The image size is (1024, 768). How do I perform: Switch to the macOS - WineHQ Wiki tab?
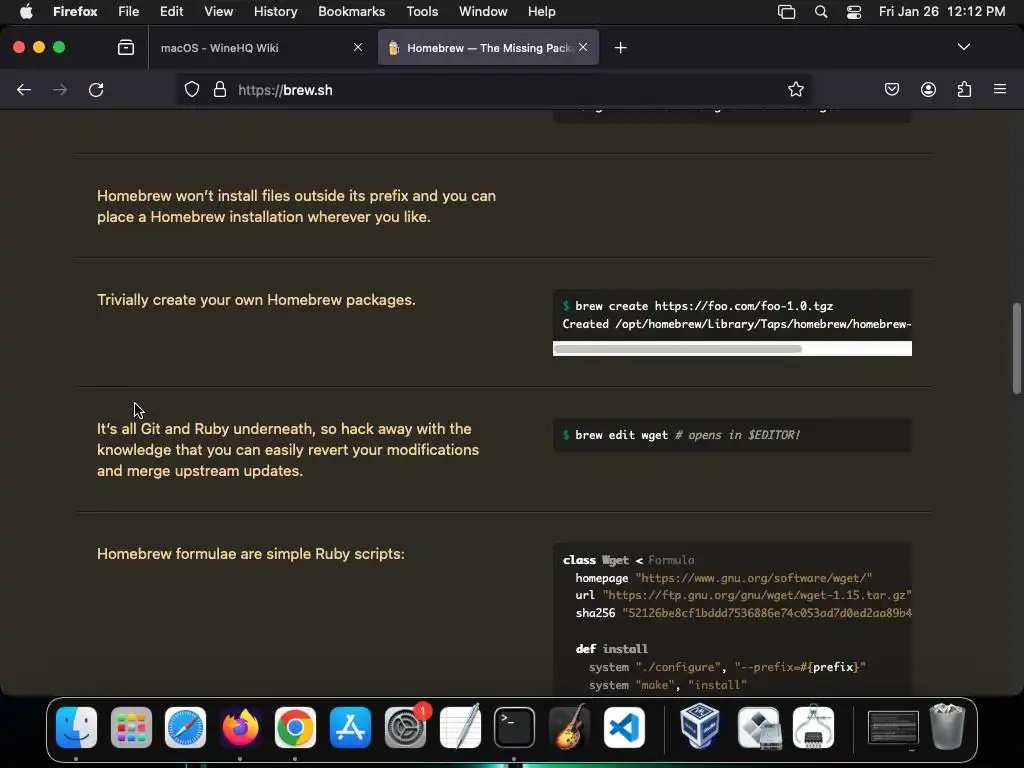259,48
